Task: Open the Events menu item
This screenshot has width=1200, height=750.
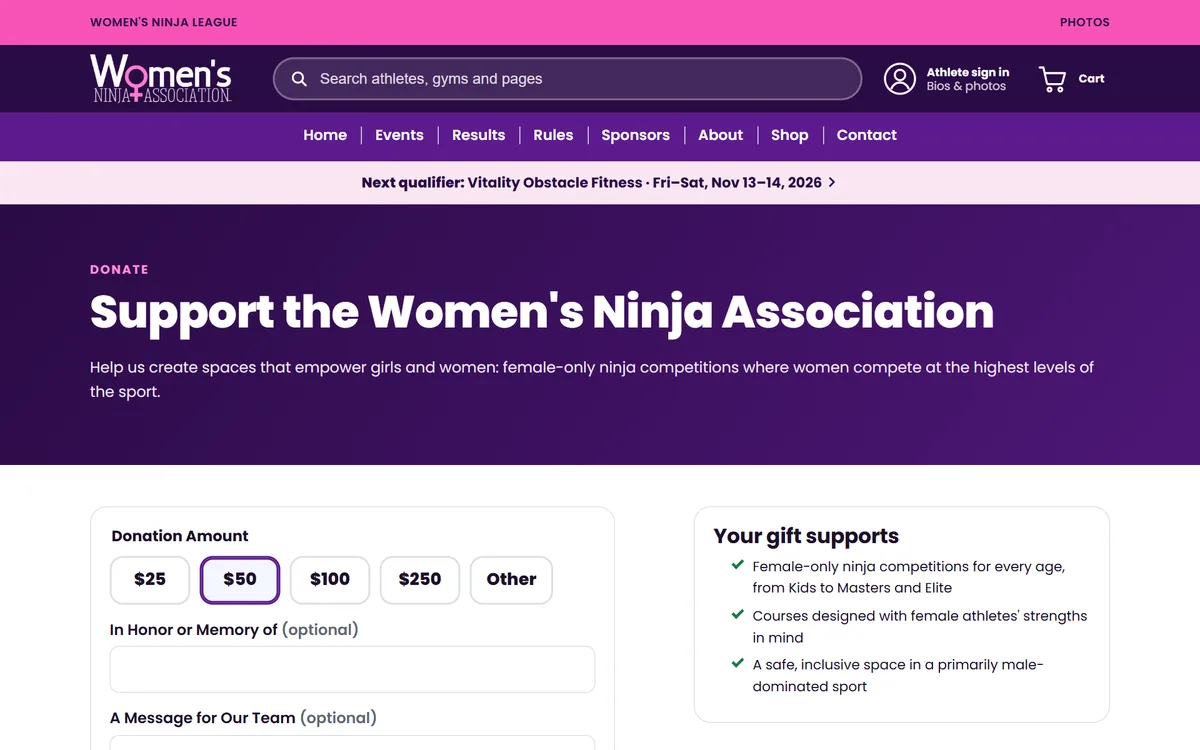Action: (x=399, y=135)
